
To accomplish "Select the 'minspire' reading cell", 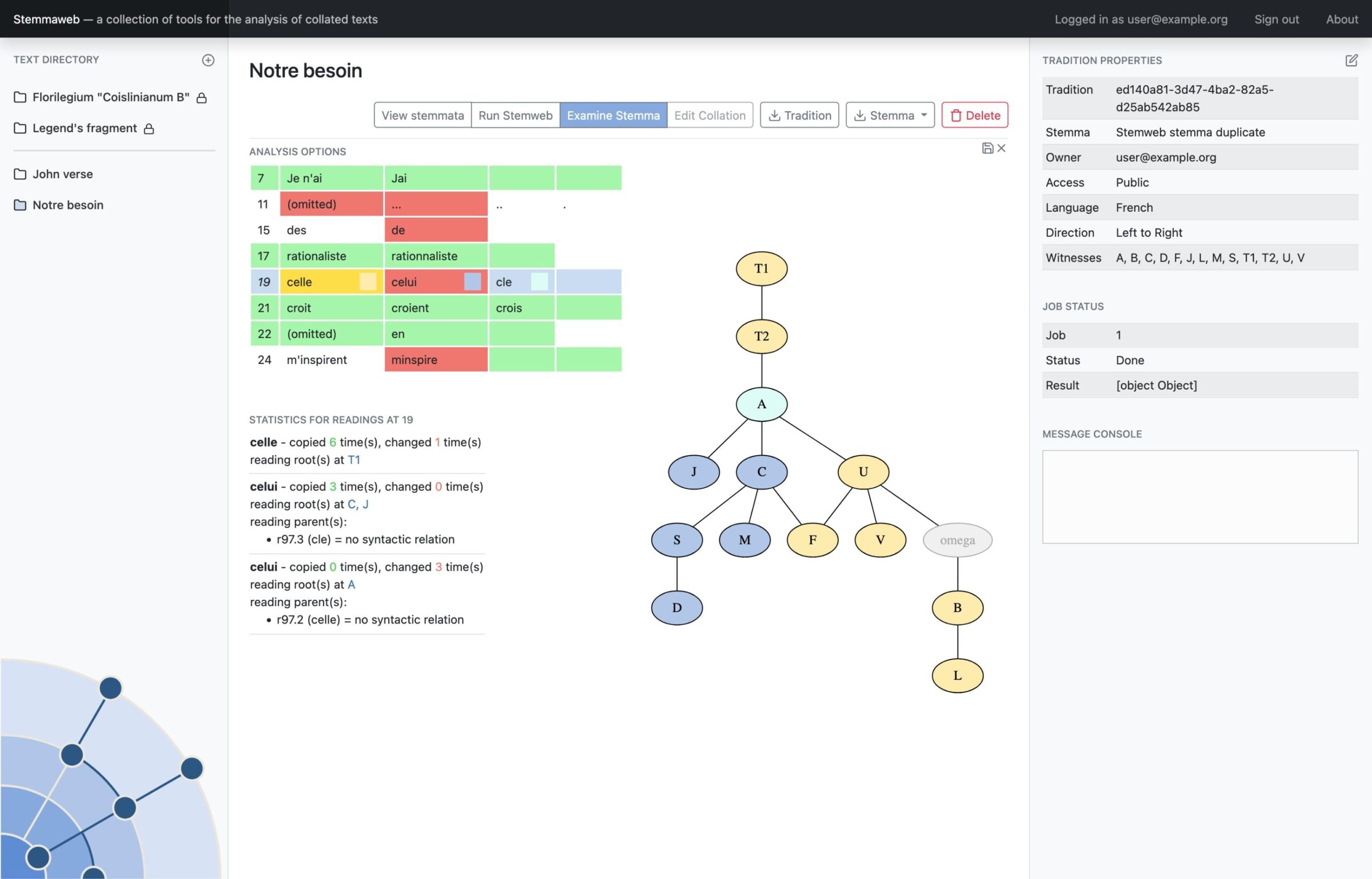I will tap(436, 360).
